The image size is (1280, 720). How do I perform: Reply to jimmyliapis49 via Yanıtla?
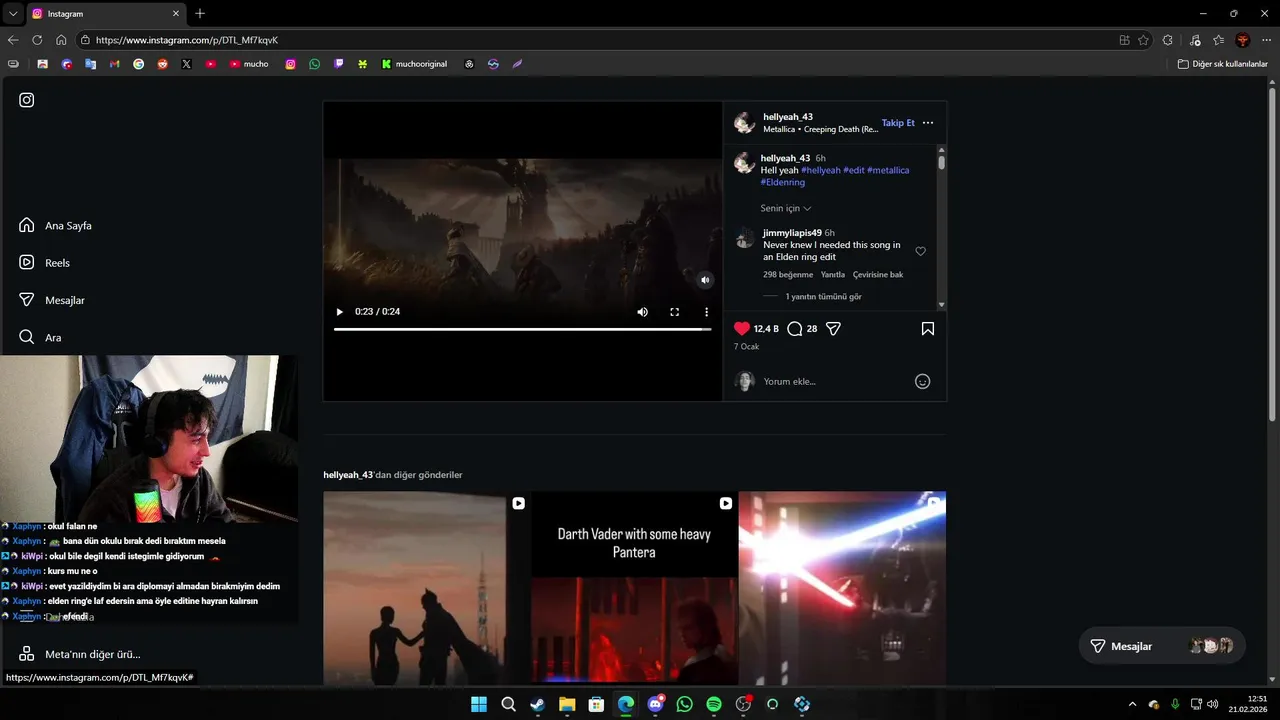click(833, 274)
